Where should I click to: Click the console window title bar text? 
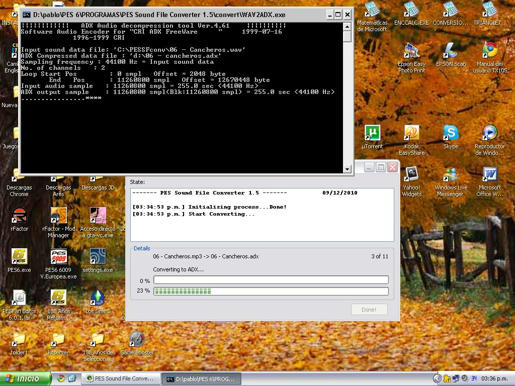(x=159, y=15)
